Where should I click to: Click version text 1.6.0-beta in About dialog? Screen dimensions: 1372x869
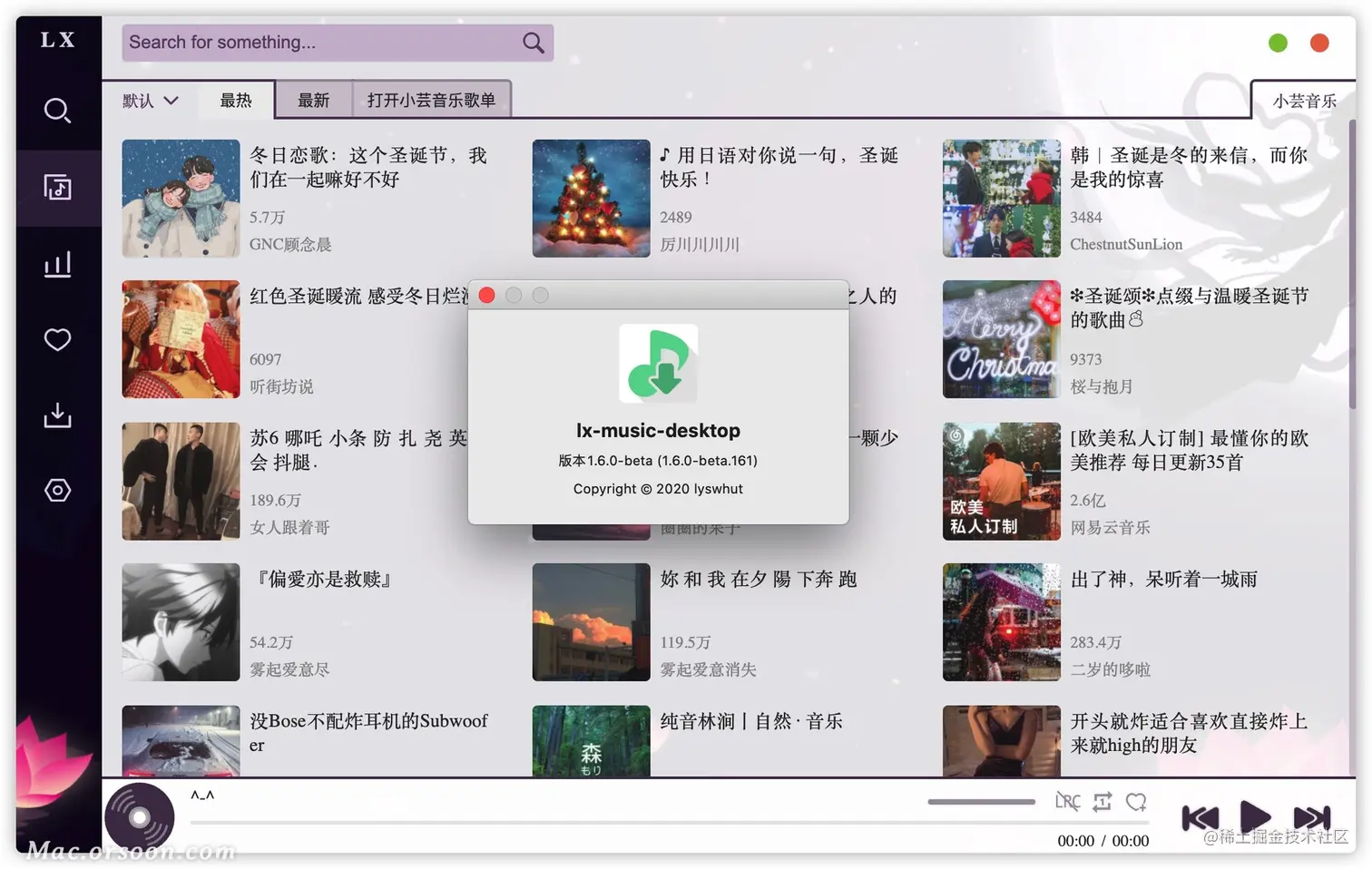click(658, 461)
